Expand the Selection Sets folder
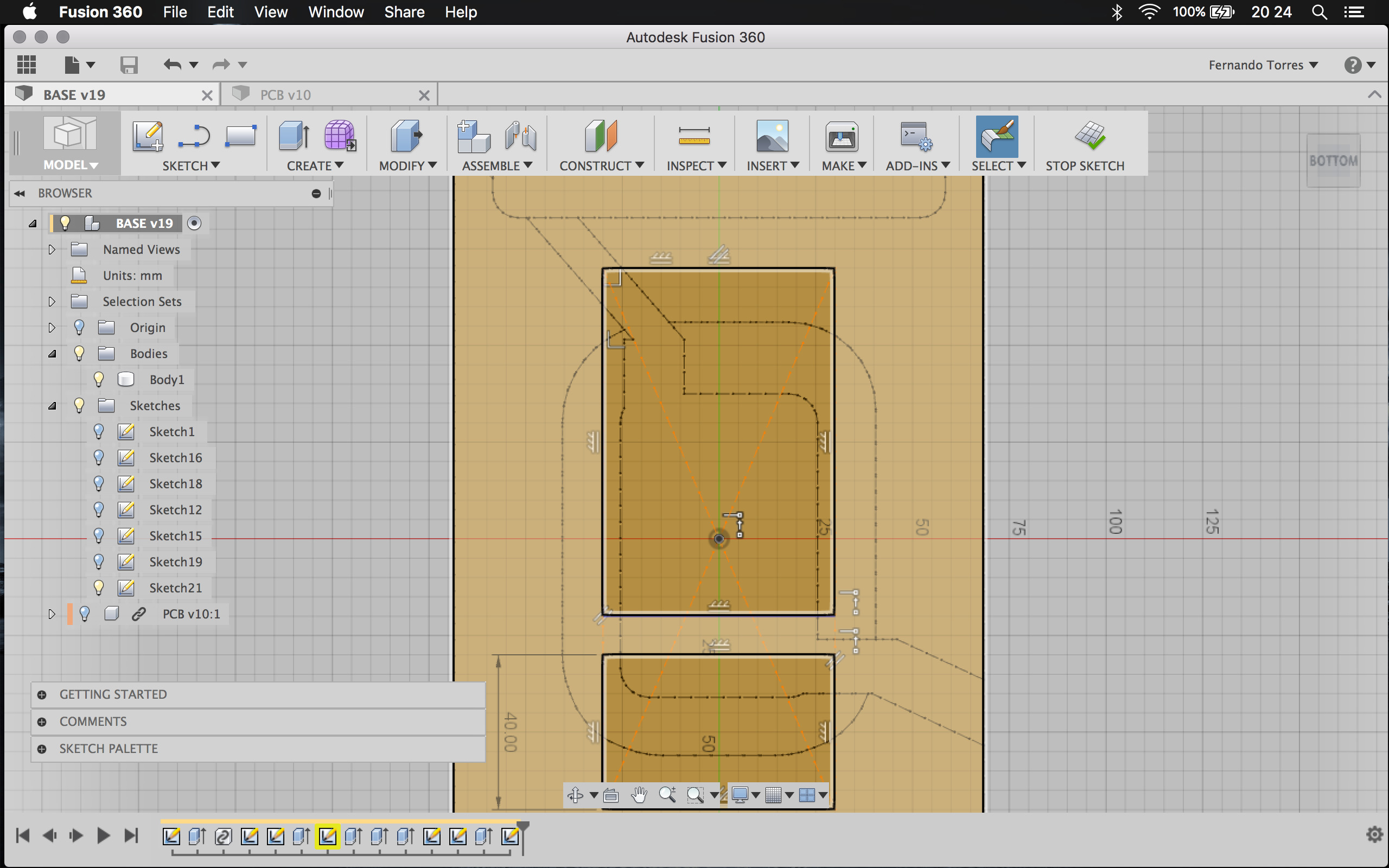 pos(52,302)
